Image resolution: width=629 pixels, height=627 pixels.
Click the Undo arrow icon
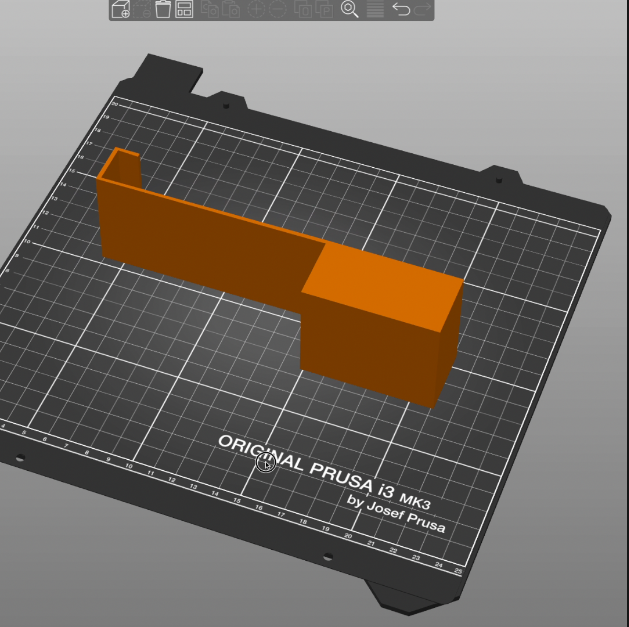tap(401, 10)
